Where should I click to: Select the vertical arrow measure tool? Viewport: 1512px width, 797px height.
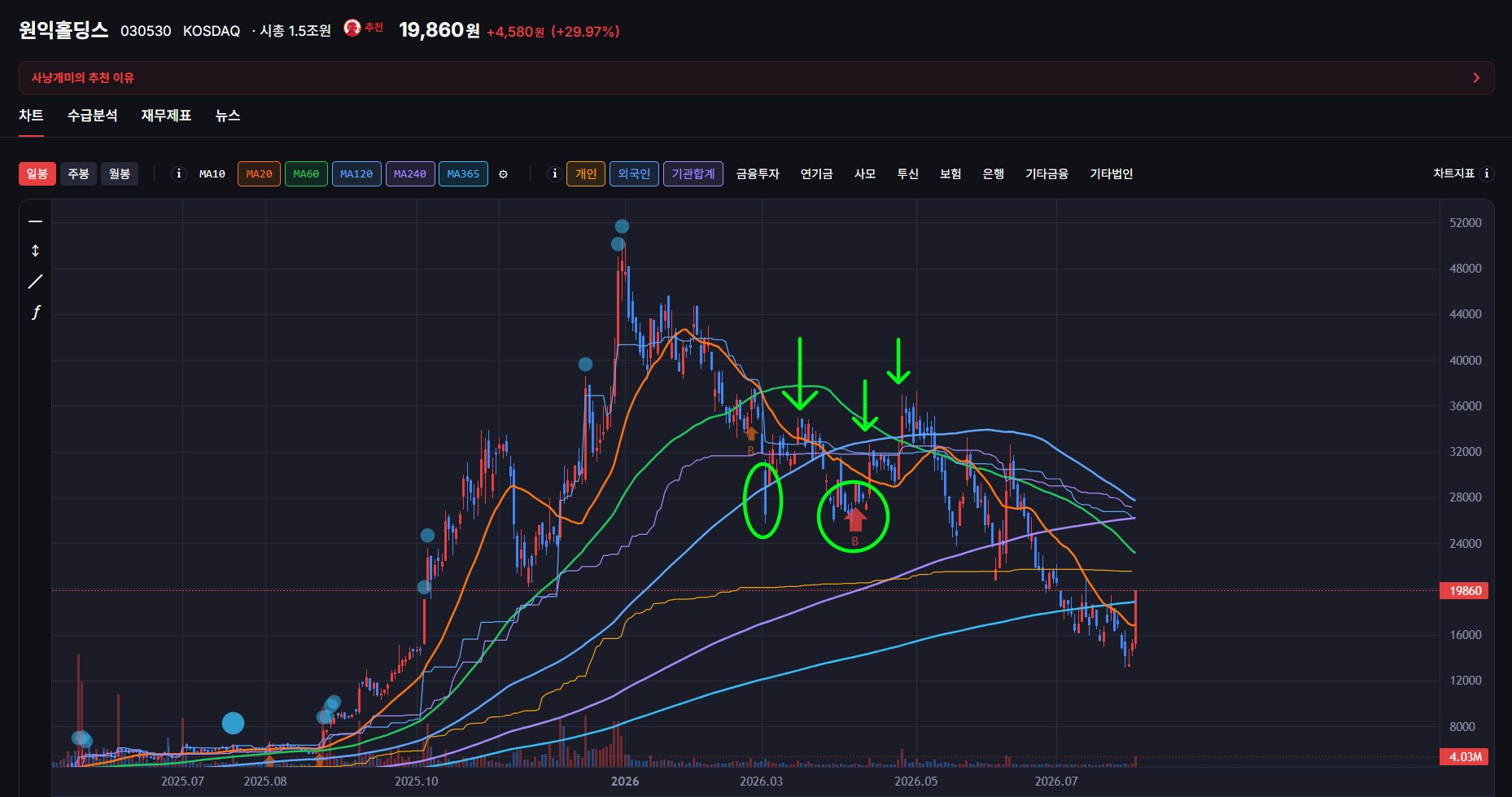click(x=35, y=251)
